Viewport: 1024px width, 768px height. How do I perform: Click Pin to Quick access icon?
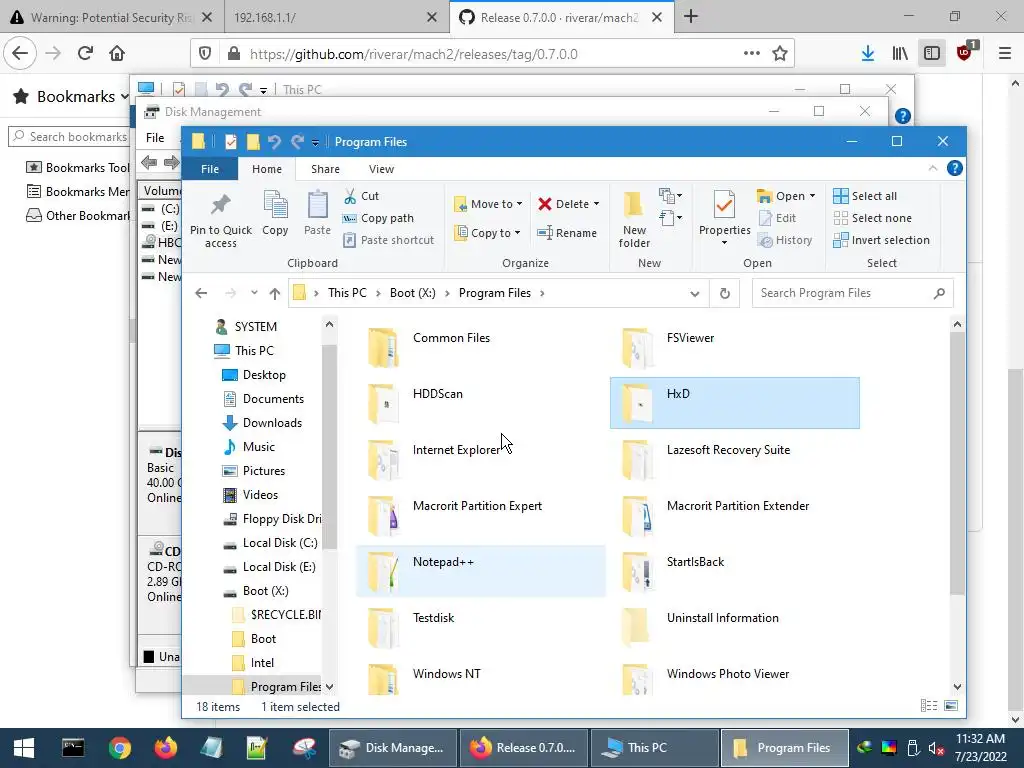click(x=221, y=205)
